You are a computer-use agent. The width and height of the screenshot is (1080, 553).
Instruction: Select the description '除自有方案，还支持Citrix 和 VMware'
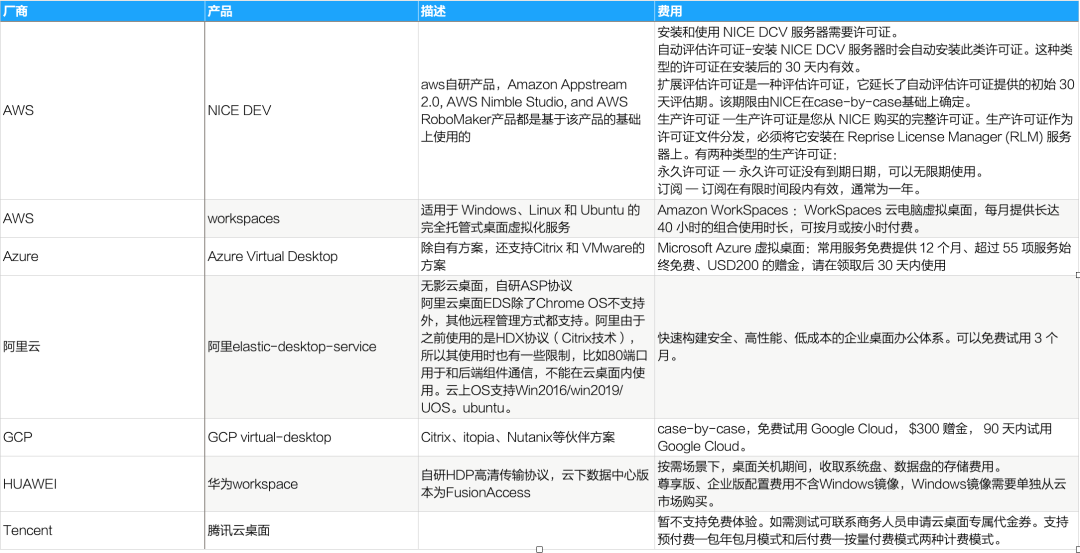[x=536, y=257]
